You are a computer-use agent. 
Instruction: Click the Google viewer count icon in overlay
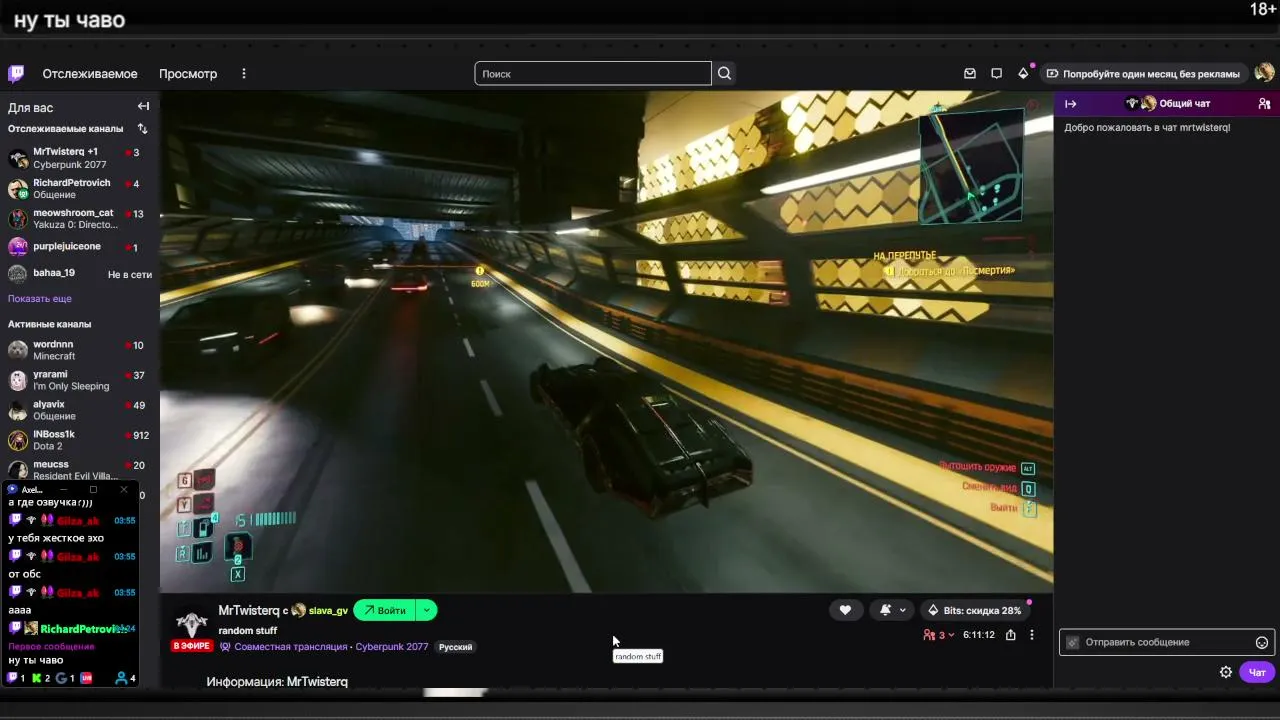pos(62,678)
